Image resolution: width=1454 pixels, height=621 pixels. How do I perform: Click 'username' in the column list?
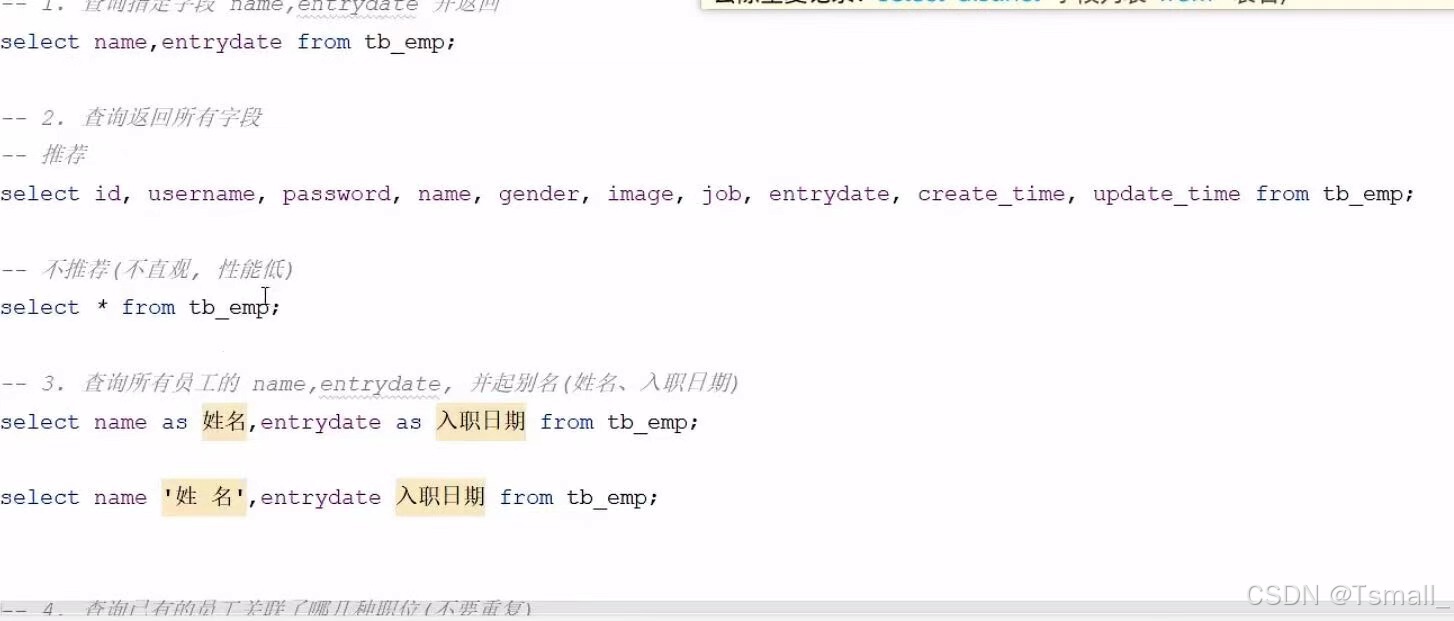click(x=201, y=194)
